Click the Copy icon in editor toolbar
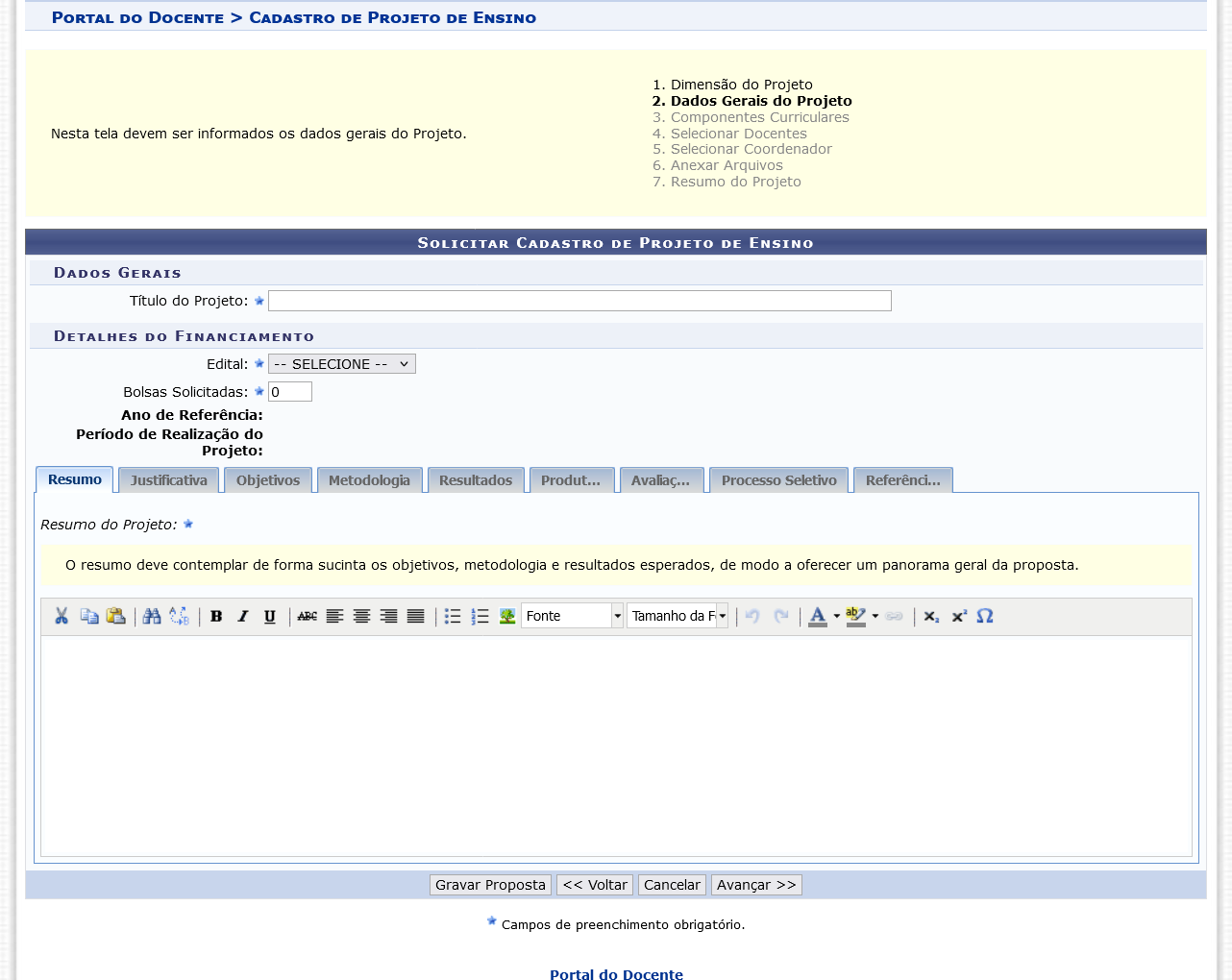This screenshot has width=1232, height=980. click(x=89, y=616)
